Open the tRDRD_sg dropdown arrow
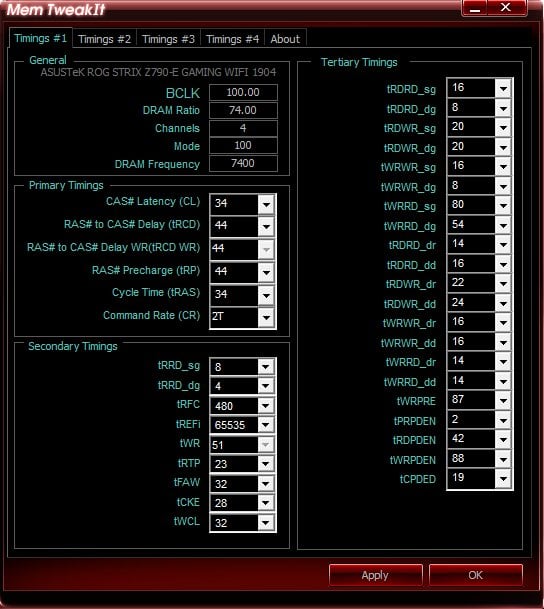544x609 pixels. (x=503, y=89)
